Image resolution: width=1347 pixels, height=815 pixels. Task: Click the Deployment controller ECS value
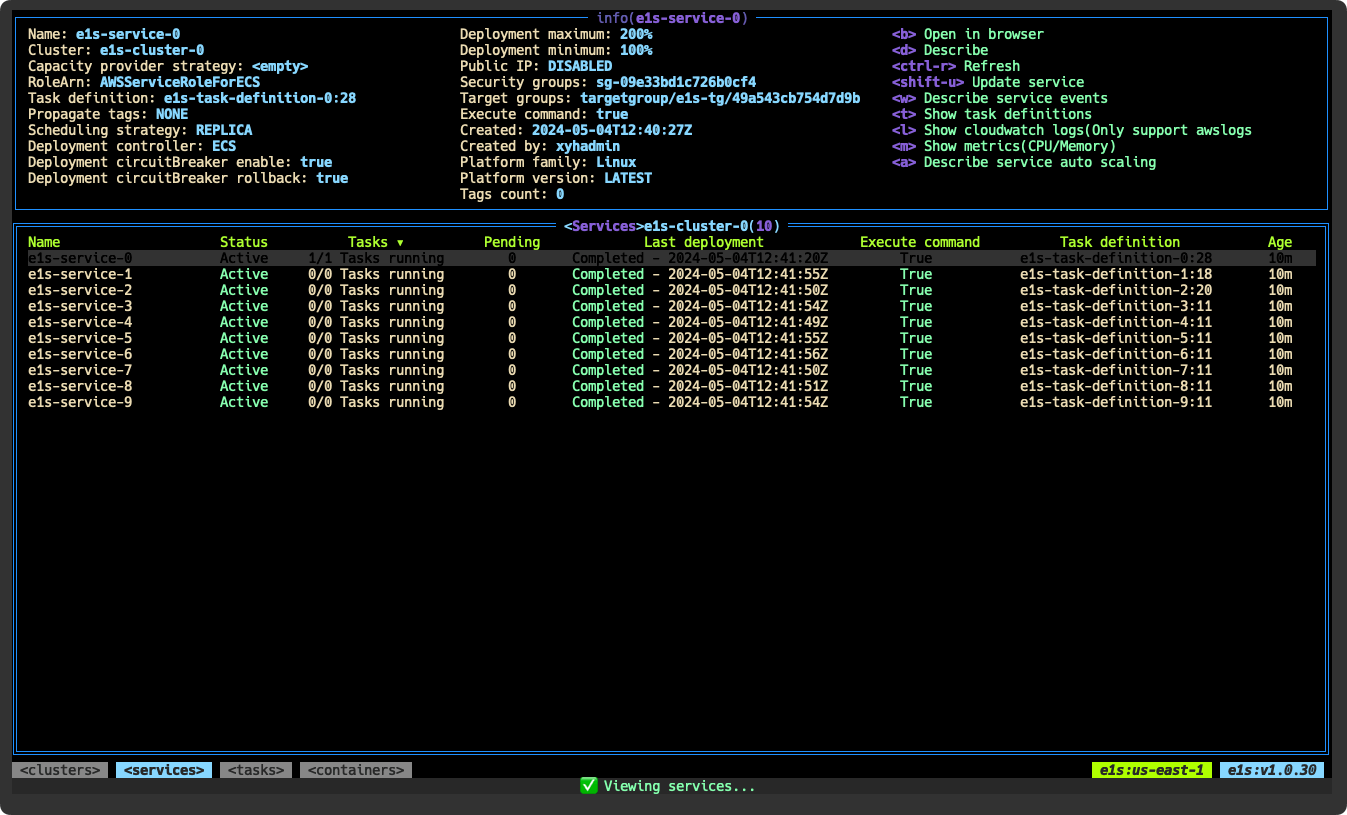click(224, 146)
